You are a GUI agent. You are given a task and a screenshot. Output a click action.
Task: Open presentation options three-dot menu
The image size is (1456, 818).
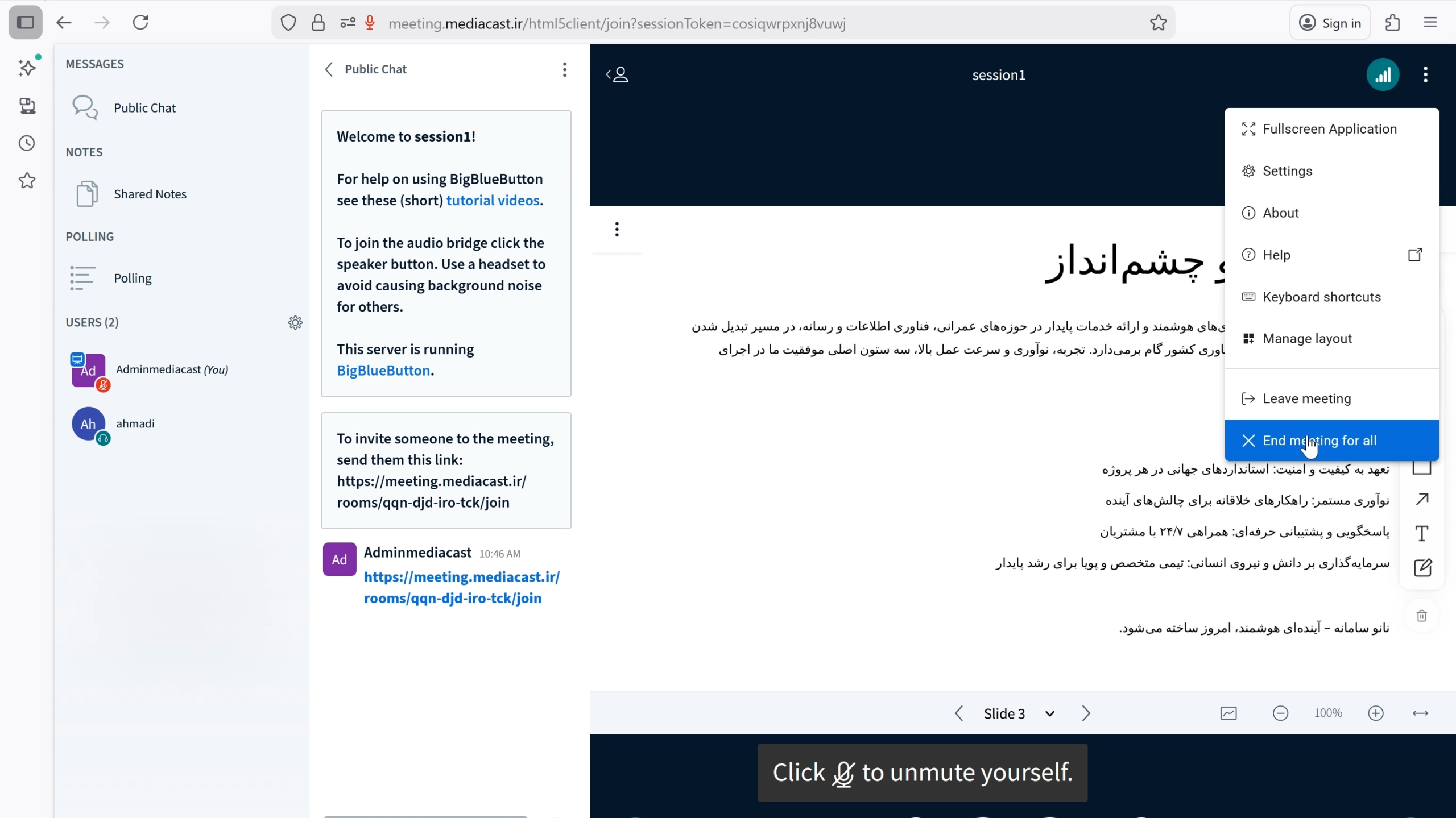tap(617, 229)
